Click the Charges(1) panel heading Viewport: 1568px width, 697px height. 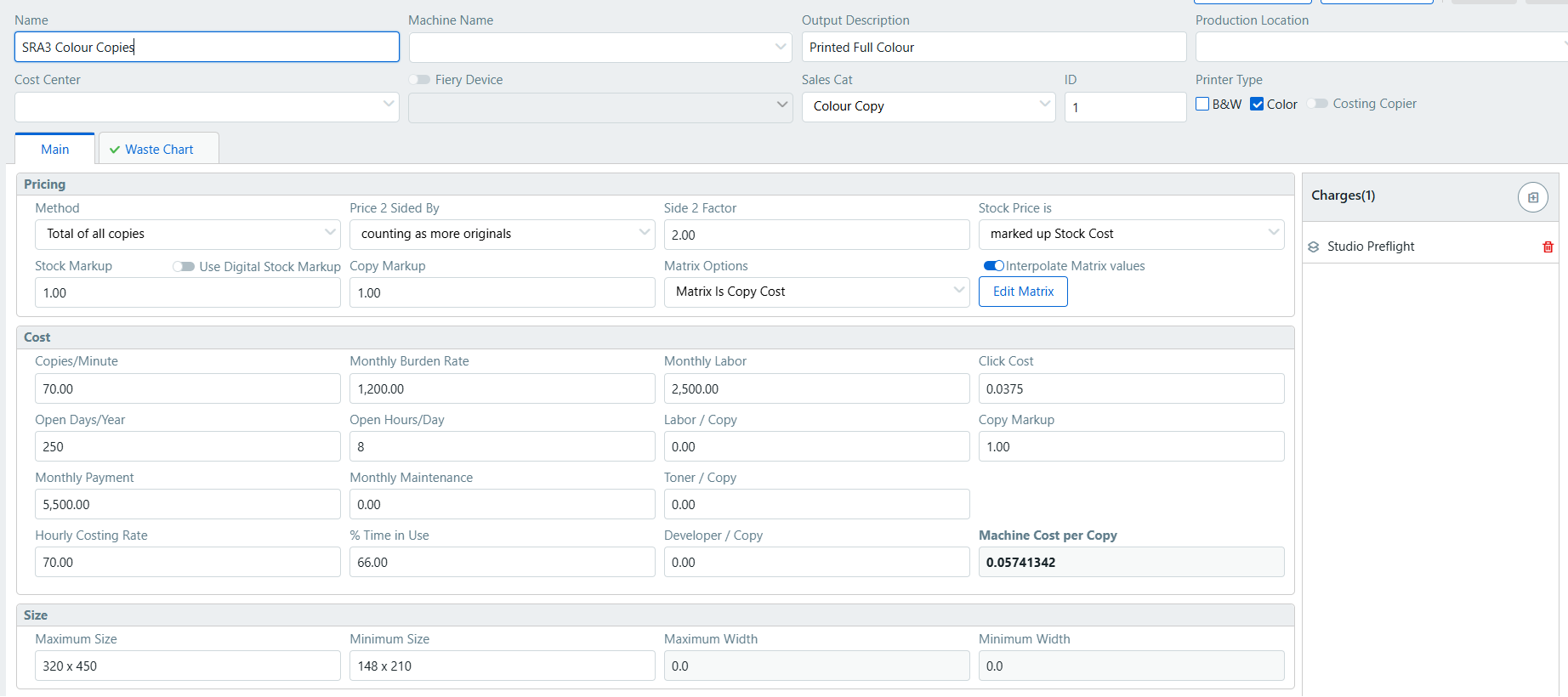point(1343,195)
